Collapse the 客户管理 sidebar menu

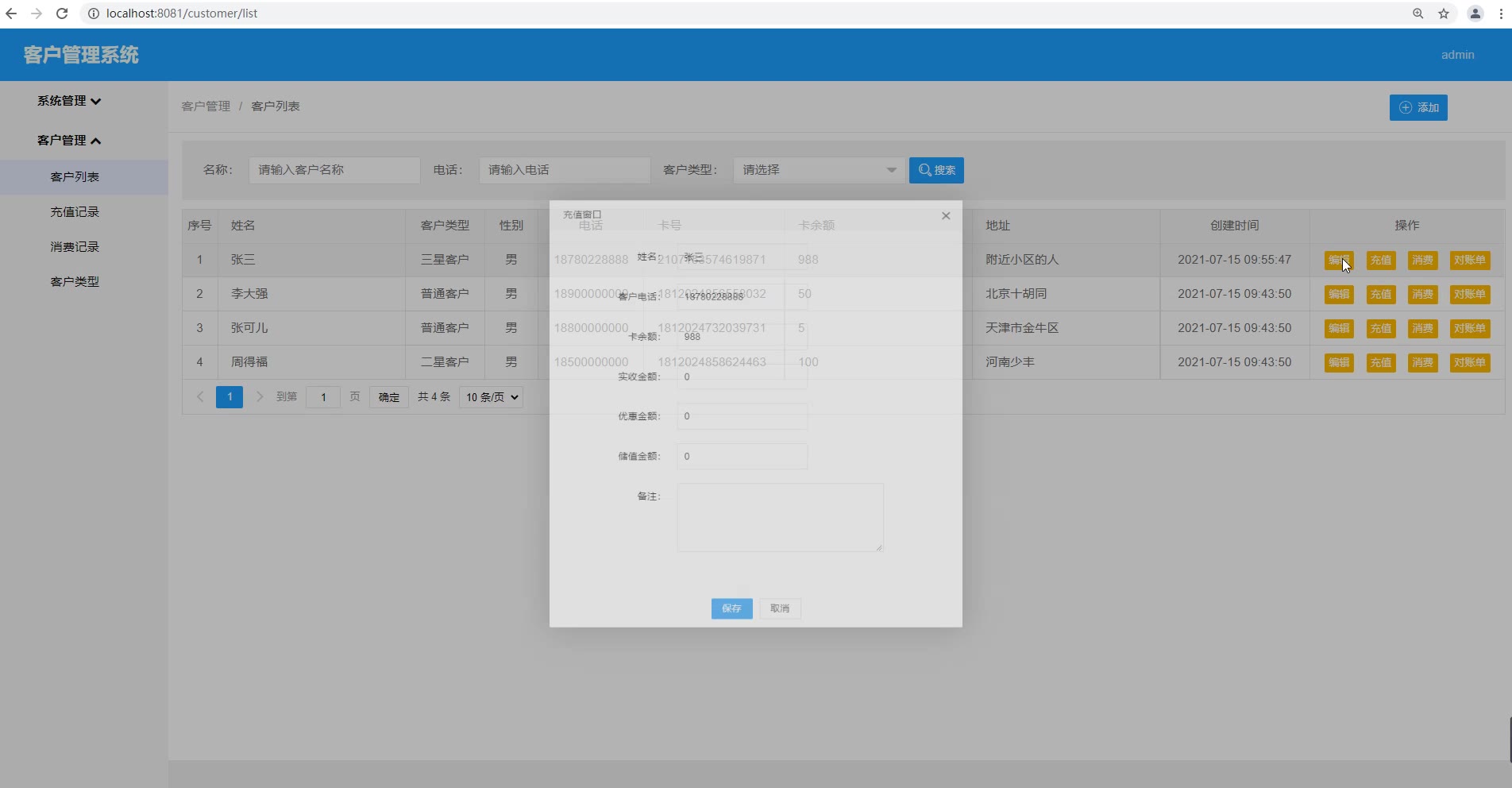click(x=69, y=141)
